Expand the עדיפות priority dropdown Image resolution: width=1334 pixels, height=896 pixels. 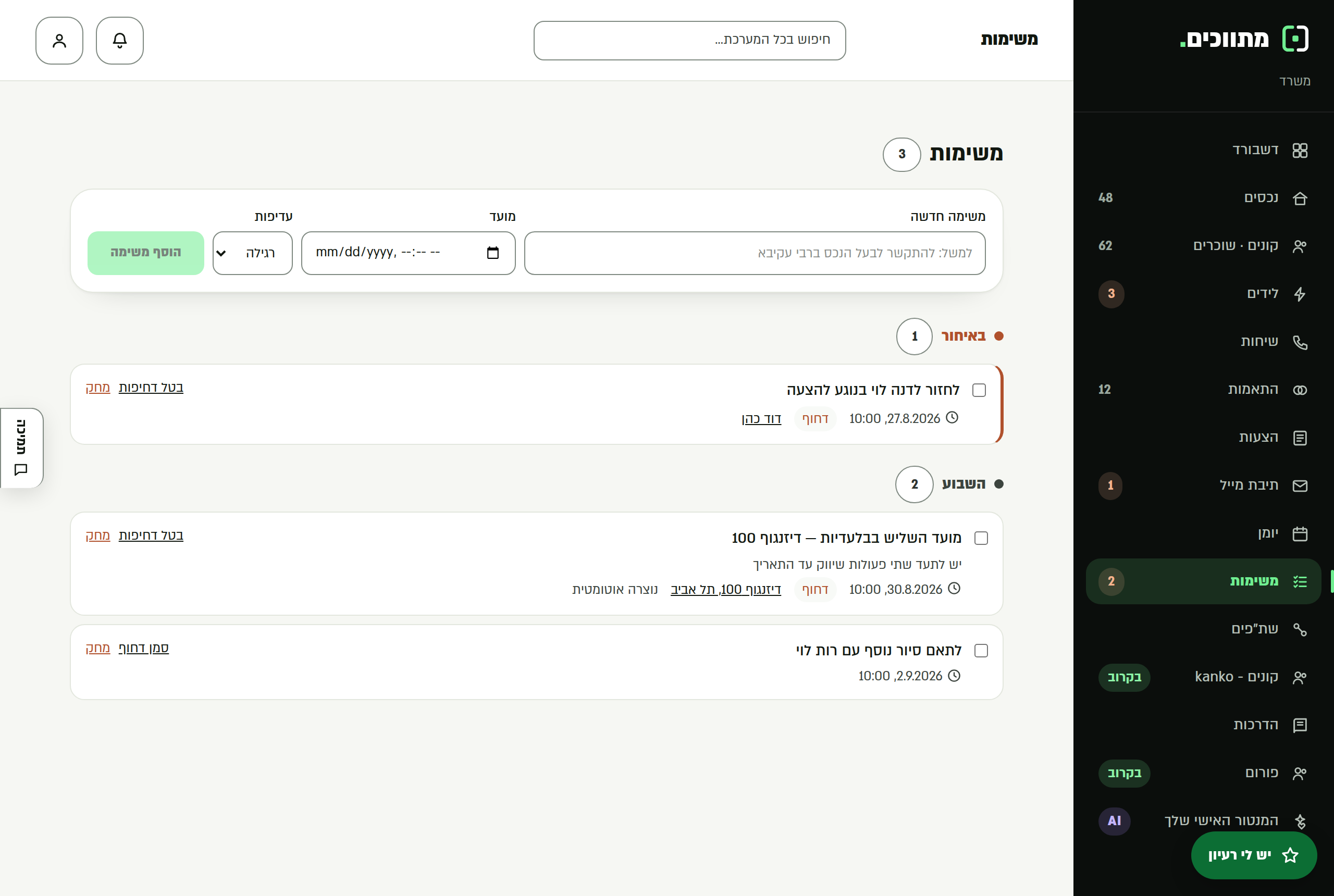click(x=253, y=253)
